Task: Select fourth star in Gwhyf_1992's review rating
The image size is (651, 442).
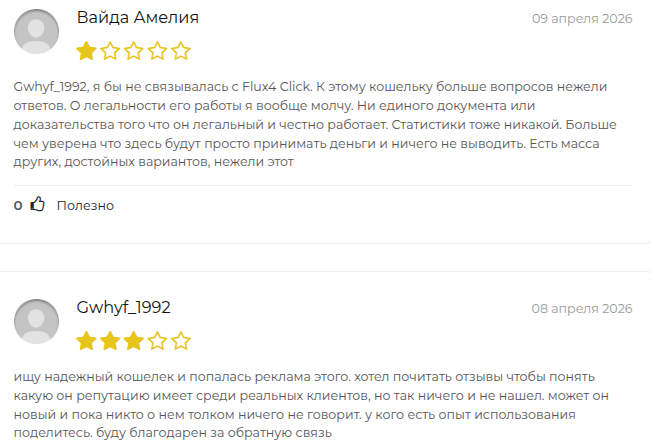Action: tap(157, 340)
